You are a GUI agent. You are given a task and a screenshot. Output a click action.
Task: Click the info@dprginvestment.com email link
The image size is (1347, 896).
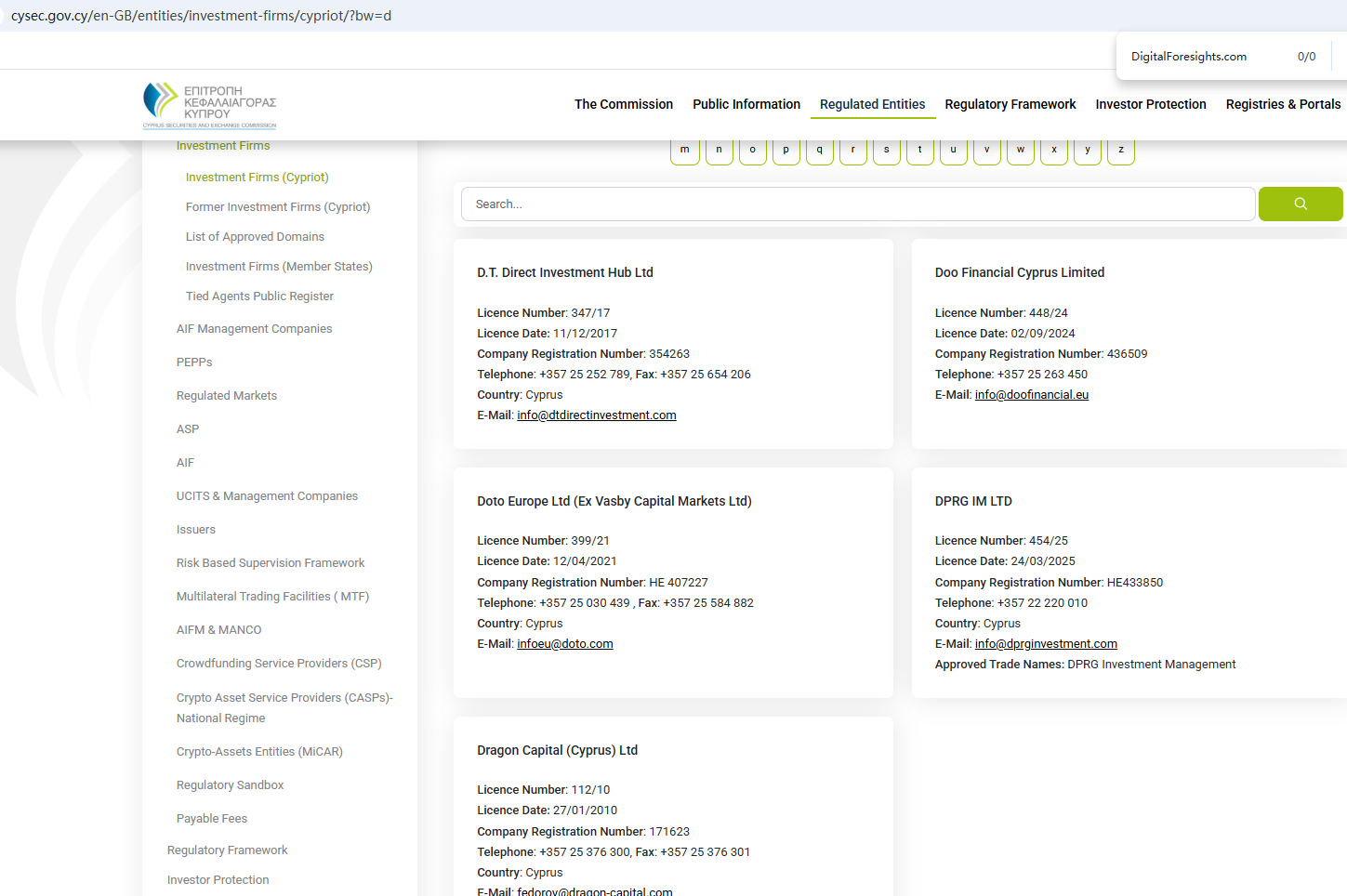click(1046, 644)
